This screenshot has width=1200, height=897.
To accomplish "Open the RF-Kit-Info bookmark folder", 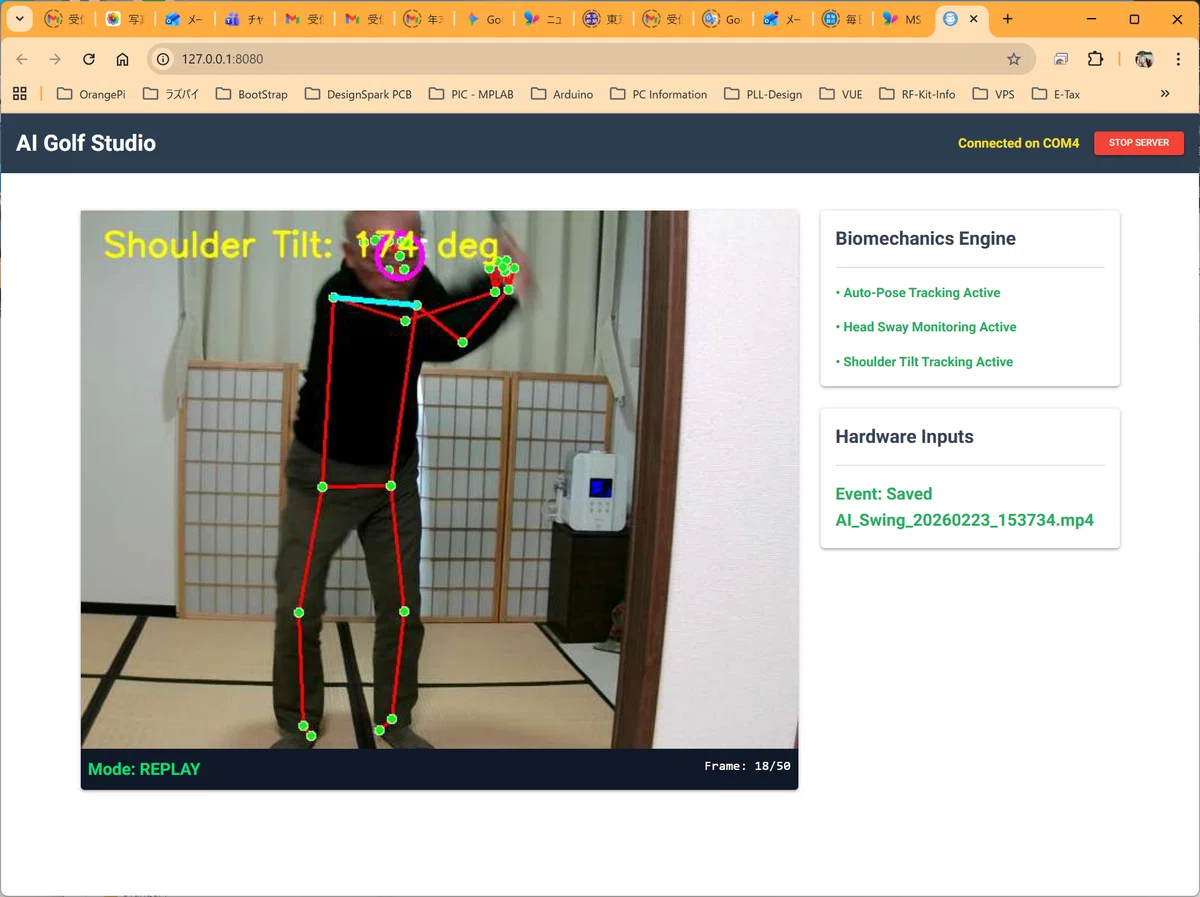I will click(x=917, y=94).
